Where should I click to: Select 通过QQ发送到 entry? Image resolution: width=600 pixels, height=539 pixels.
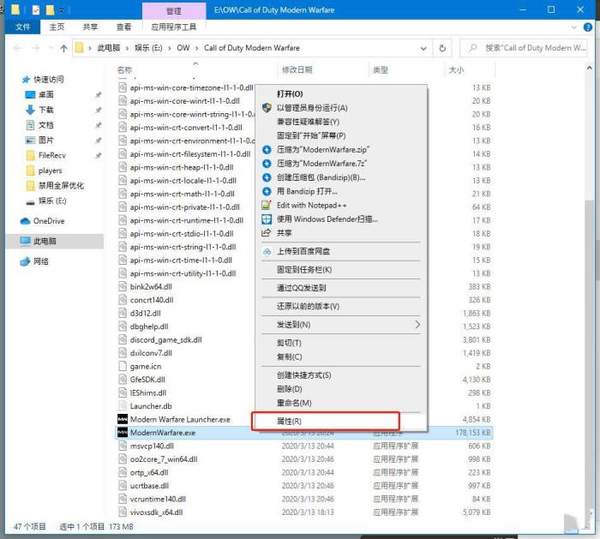(301, 288)
